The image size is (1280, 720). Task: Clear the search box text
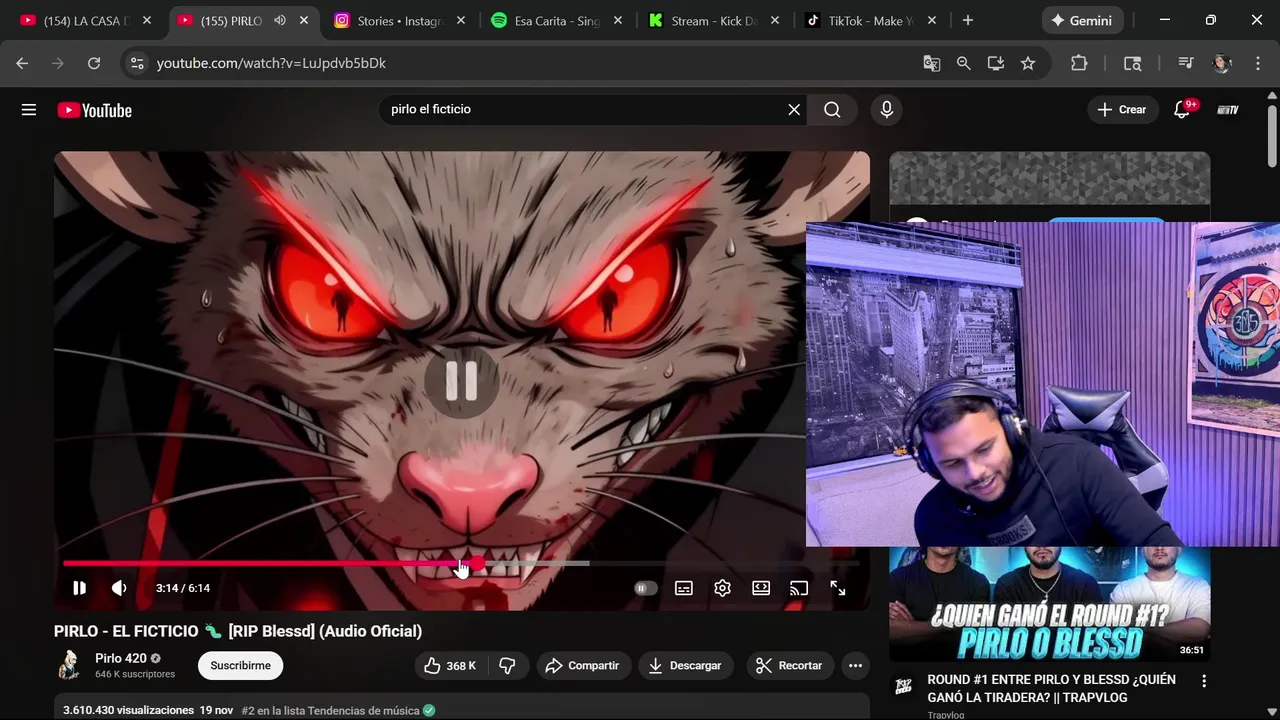[x=794, y=110]
